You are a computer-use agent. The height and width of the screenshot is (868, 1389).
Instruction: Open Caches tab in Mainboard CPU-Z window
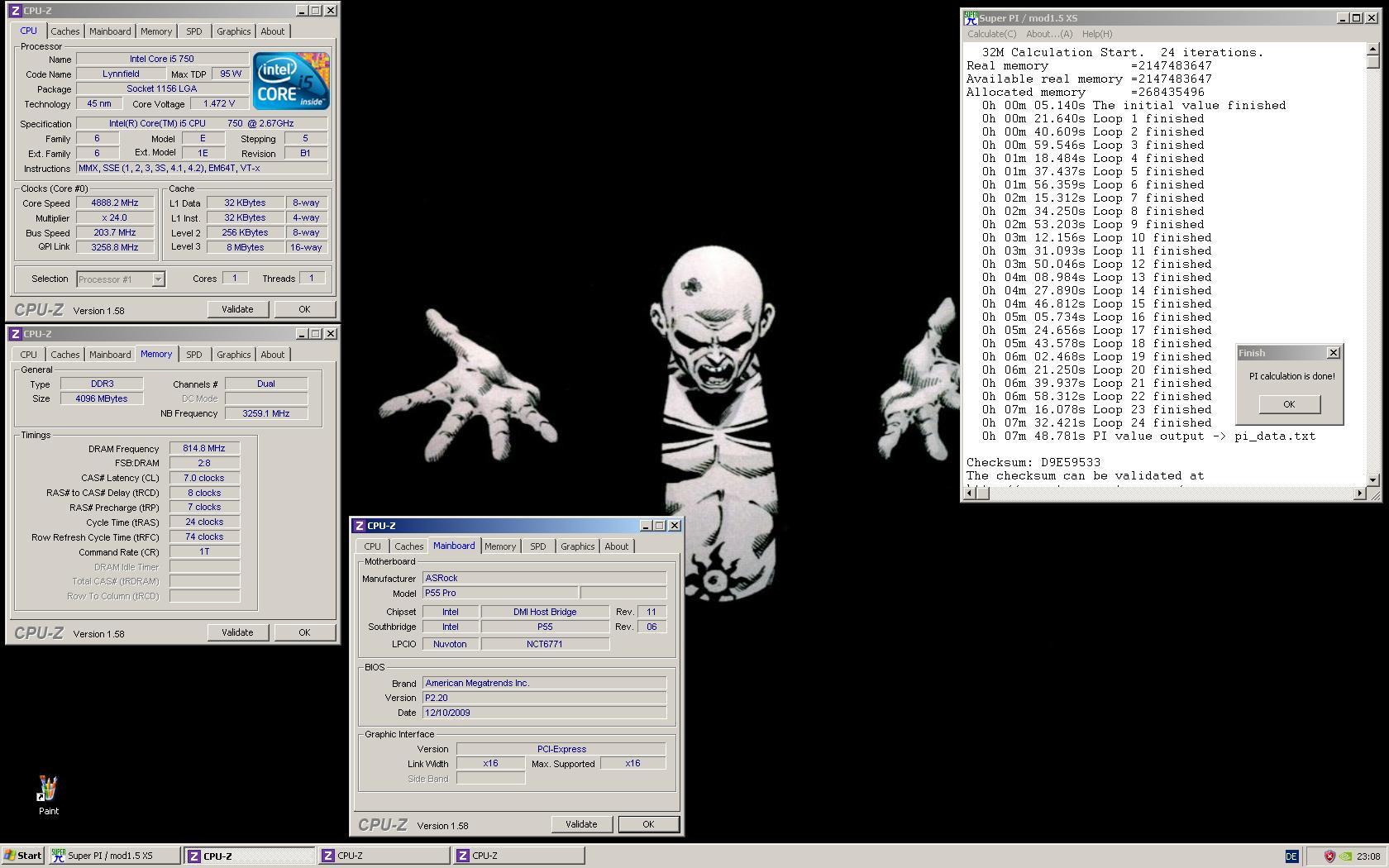coord(408,546)
